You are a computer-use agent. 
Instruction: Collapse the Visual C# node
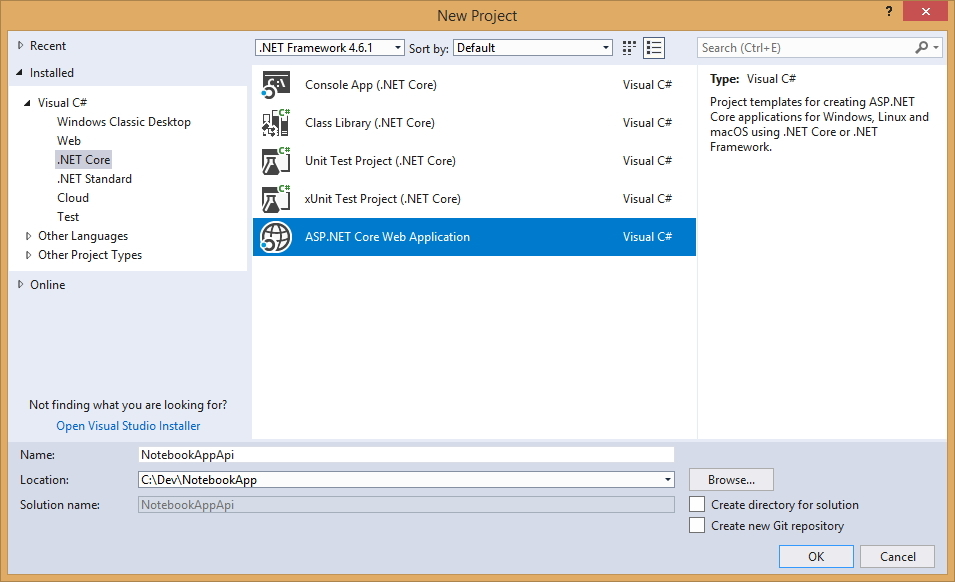pos(27,103)
